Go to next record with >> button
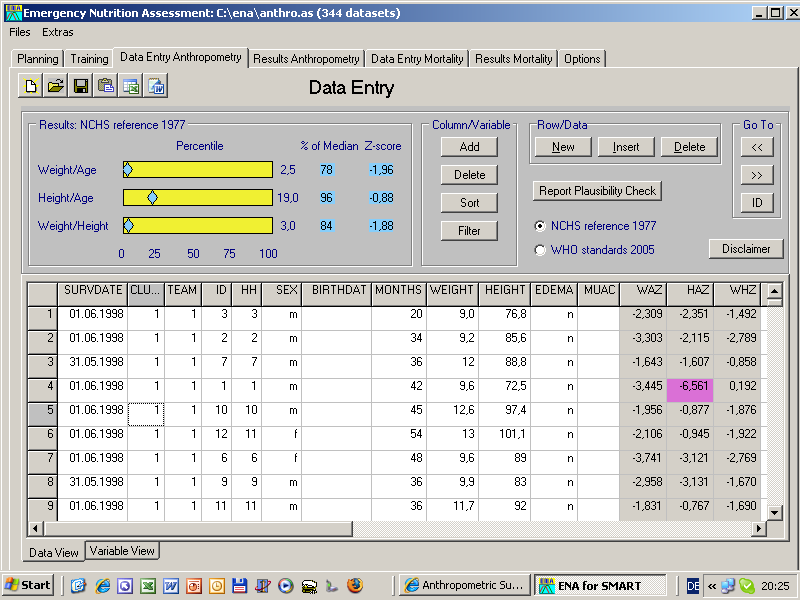 click(757, 175)
